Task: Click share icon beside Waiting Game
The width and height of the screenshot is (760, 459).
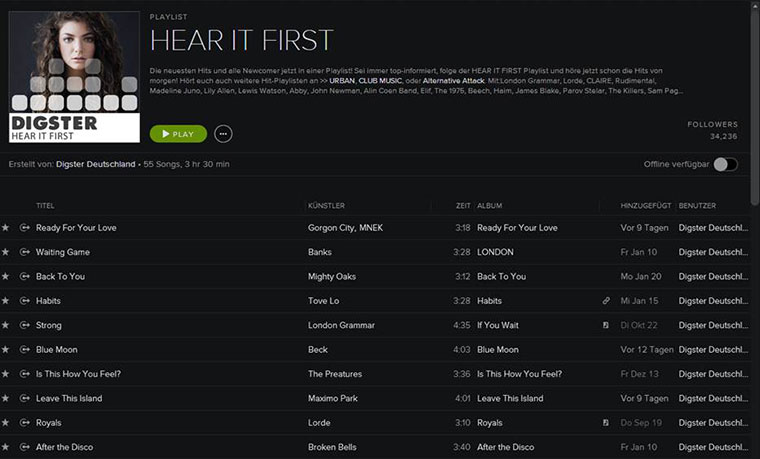Action: pos(25,252)
